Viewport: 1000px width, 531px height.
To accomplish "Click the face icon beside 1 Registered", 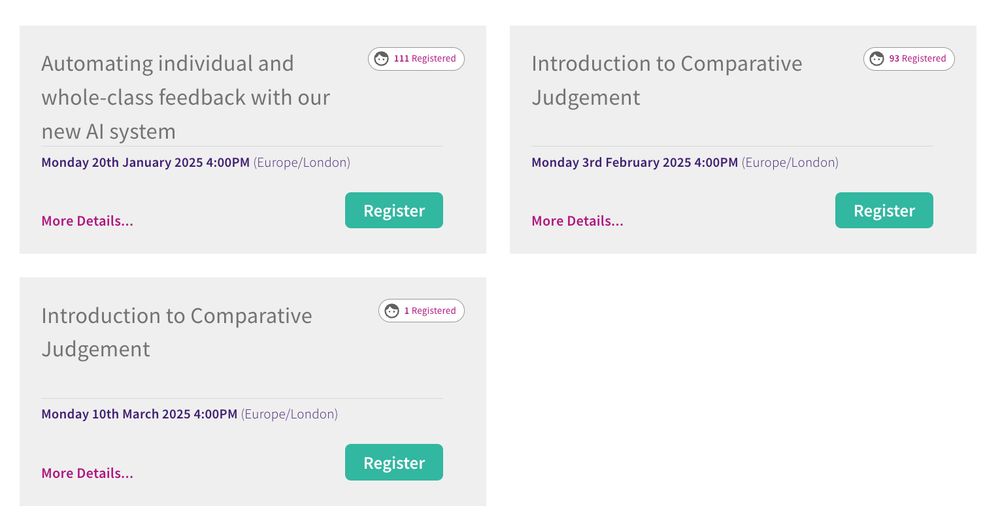I will coord(392,311).
